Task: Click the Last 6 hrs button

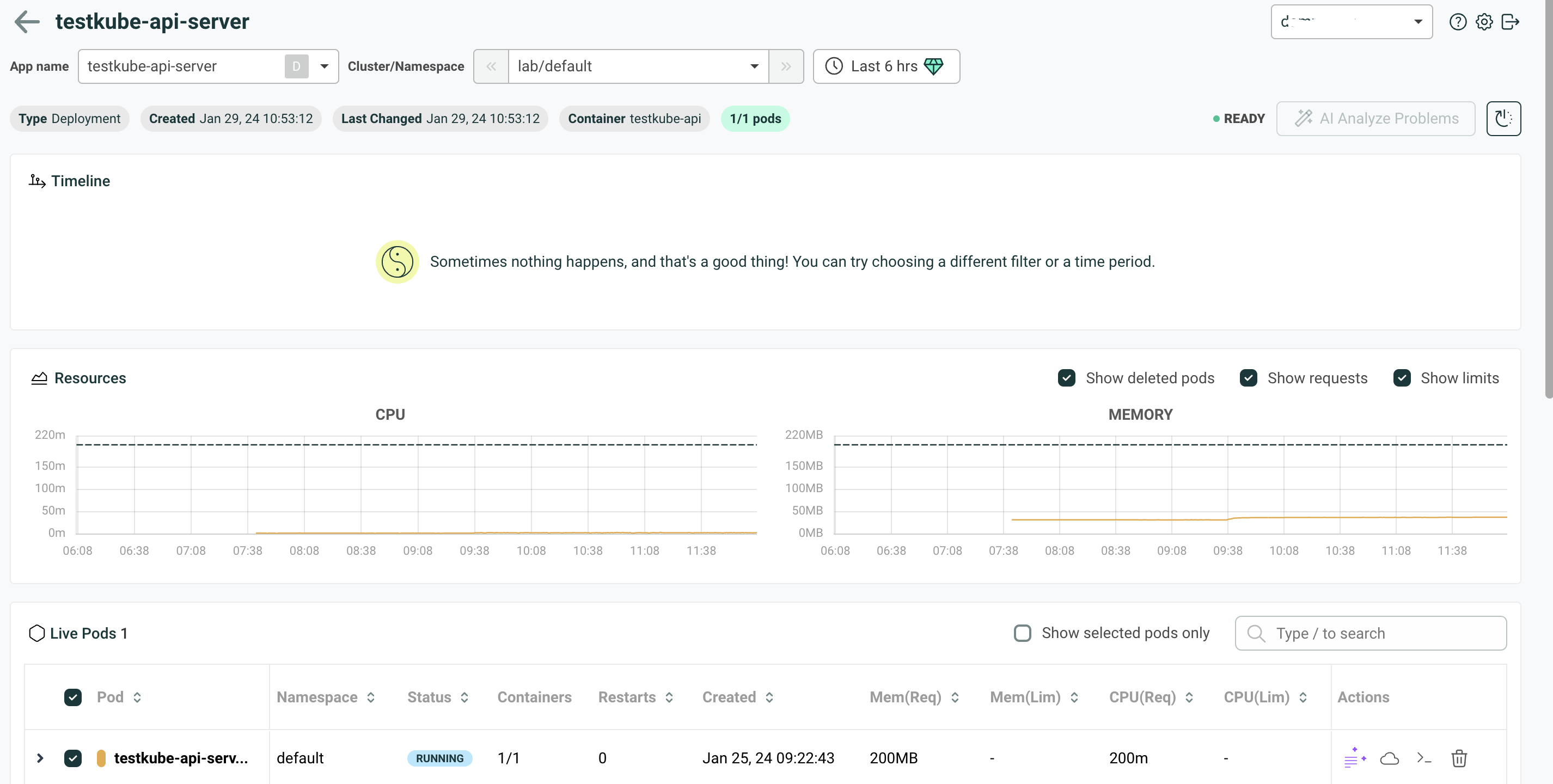Action: tap(885, 66)
